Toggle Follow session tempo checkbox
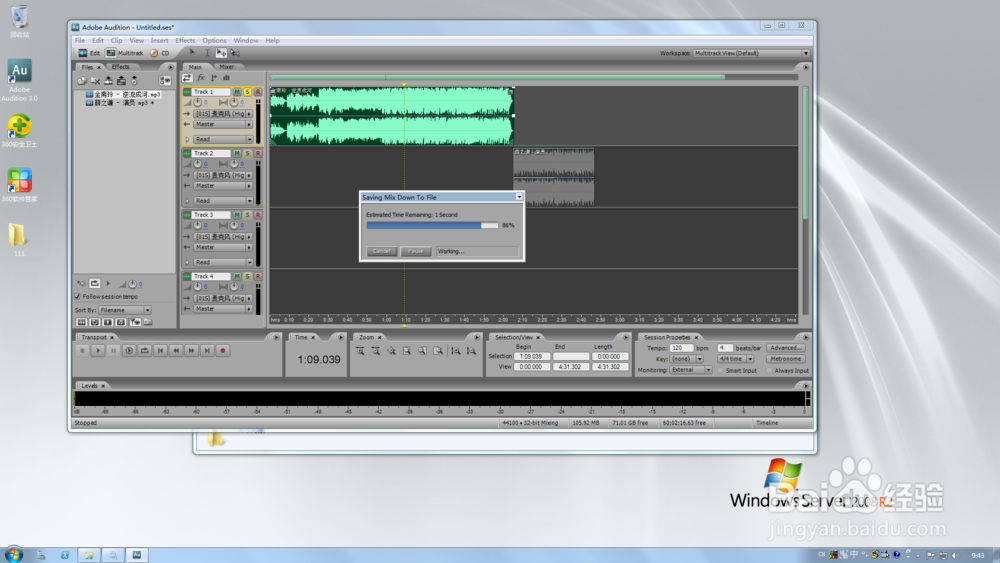 [x=78, y=296]
